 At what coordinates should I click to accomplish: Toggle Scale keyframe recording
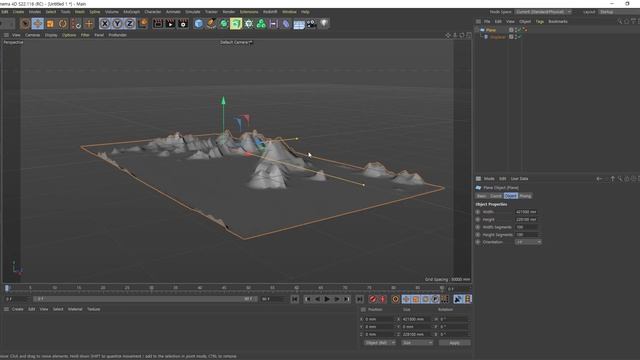[416, 299]
